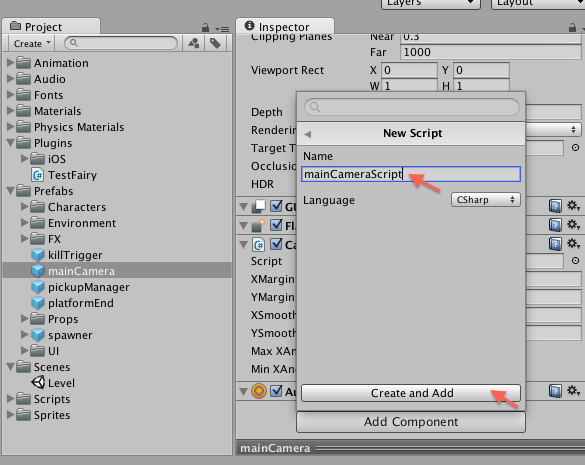Collapse the Prefabs folder
Viewport: 585px width, 465px height.
[x=10, y=191]
